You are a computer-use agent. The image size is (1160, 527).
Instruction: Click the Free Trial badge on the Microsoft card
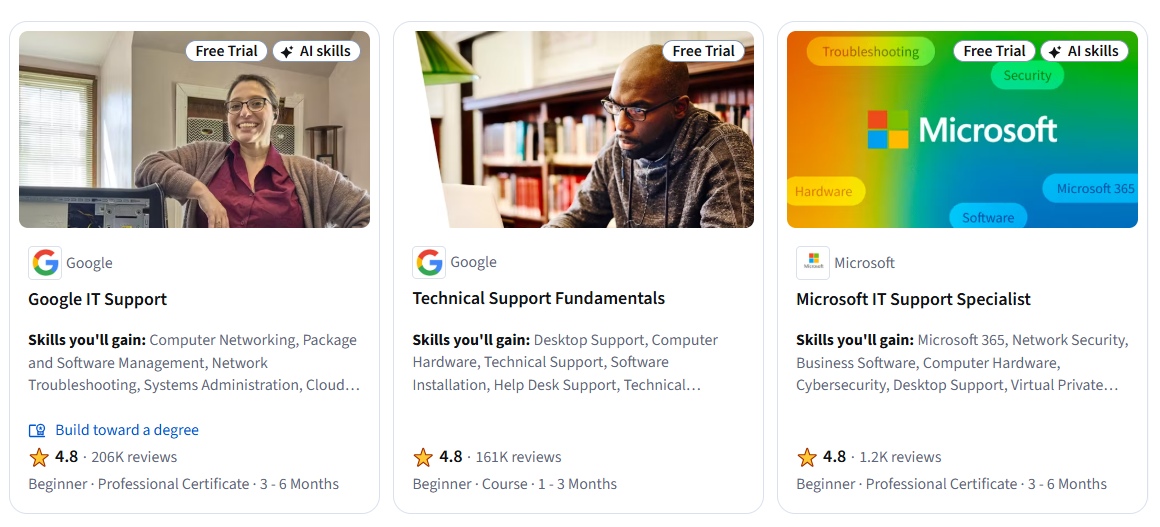coord(995,51)
